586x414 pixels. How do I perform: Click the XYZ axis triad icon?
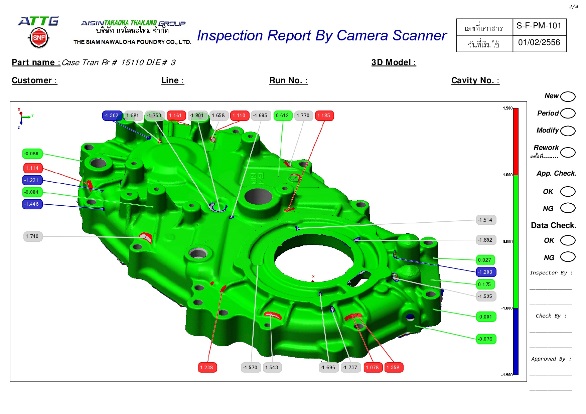[24, 118]
